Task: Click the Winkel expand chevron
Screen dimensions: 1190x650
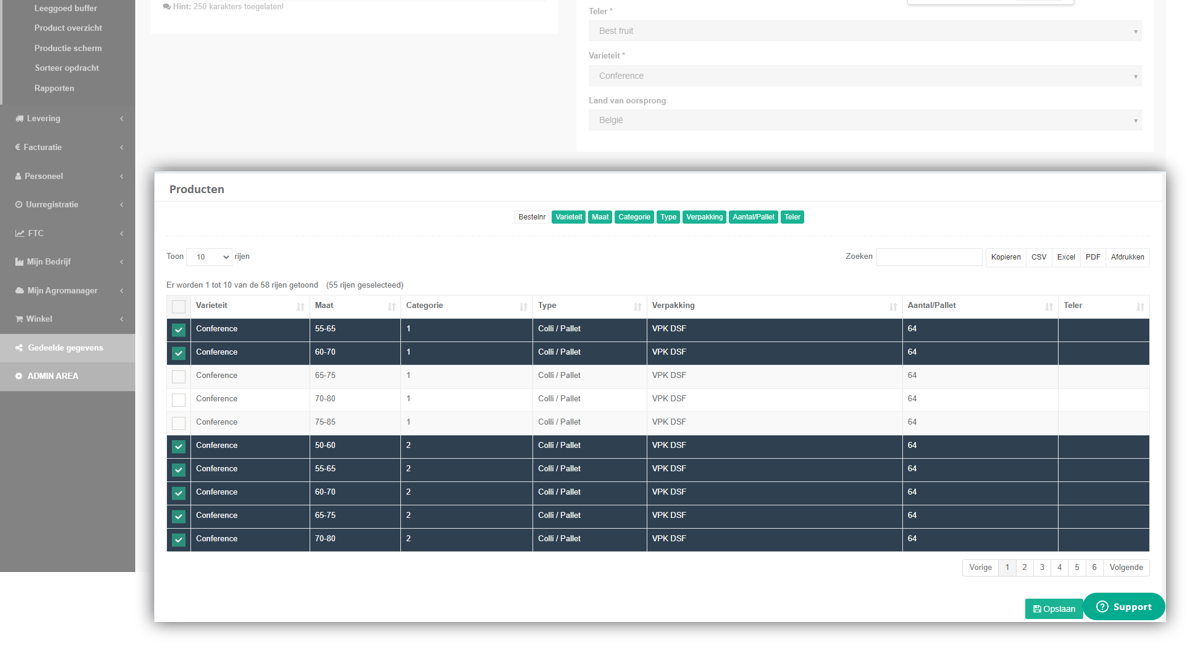Action: [121, 319]
